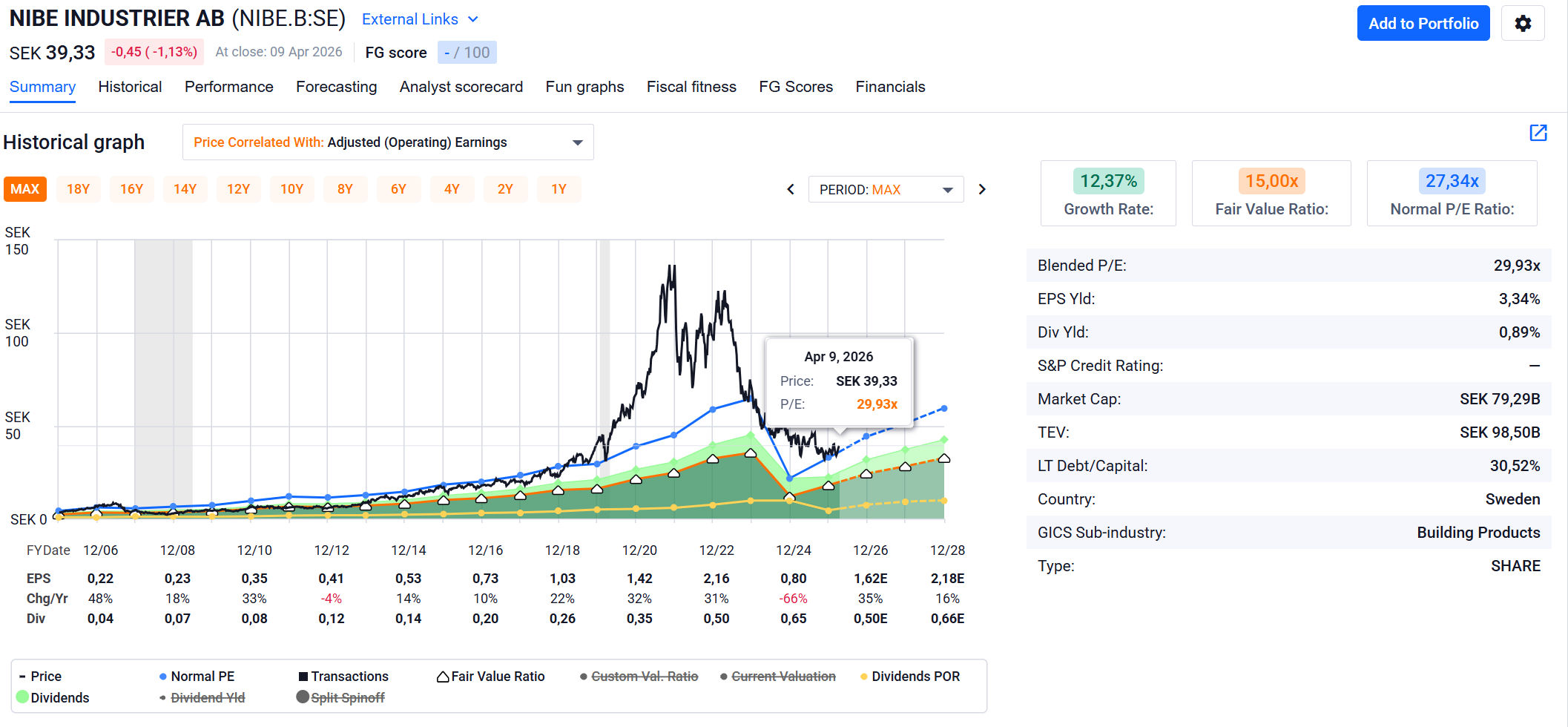Screen dimensions: 1568x727
Task: Click EPS Yld value 3,34%
Action: pos(1519,299)
